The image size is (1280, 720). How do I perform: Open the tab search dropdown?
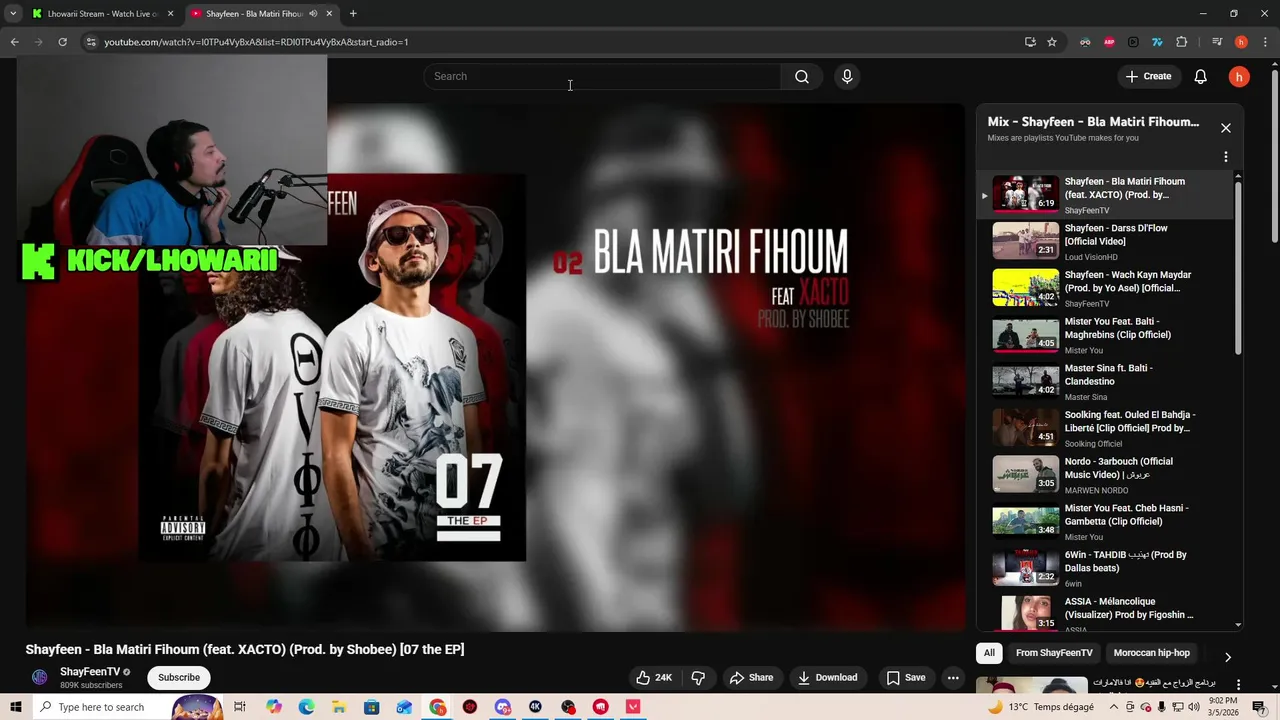tap(13, 14)
